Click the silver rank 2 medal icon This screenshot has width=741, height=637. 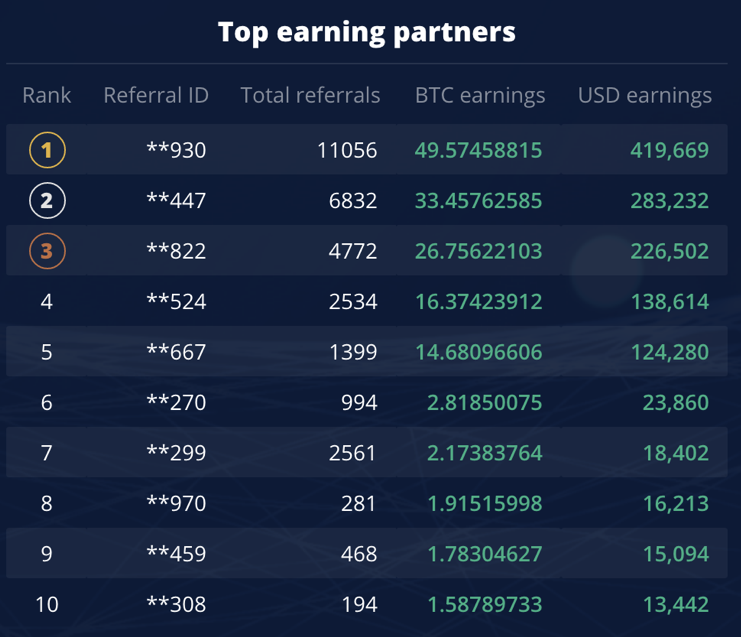[x=47, y=201]
